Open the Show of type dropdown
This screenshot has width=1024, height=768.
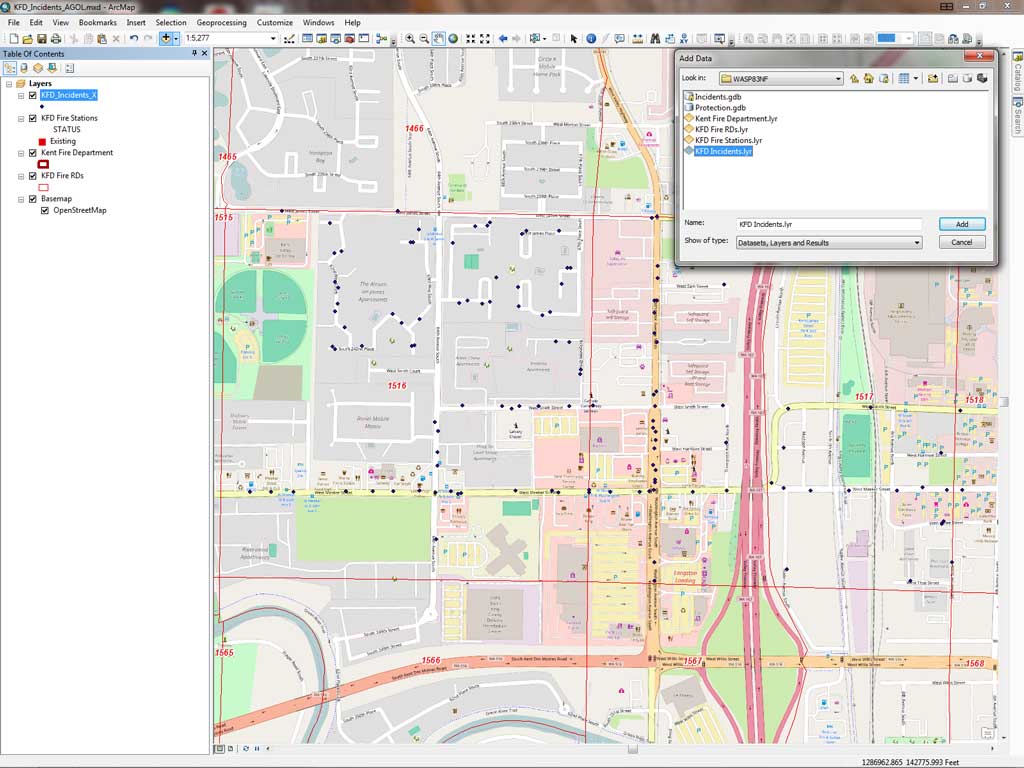pyautogui.click(x=916, y=242)
